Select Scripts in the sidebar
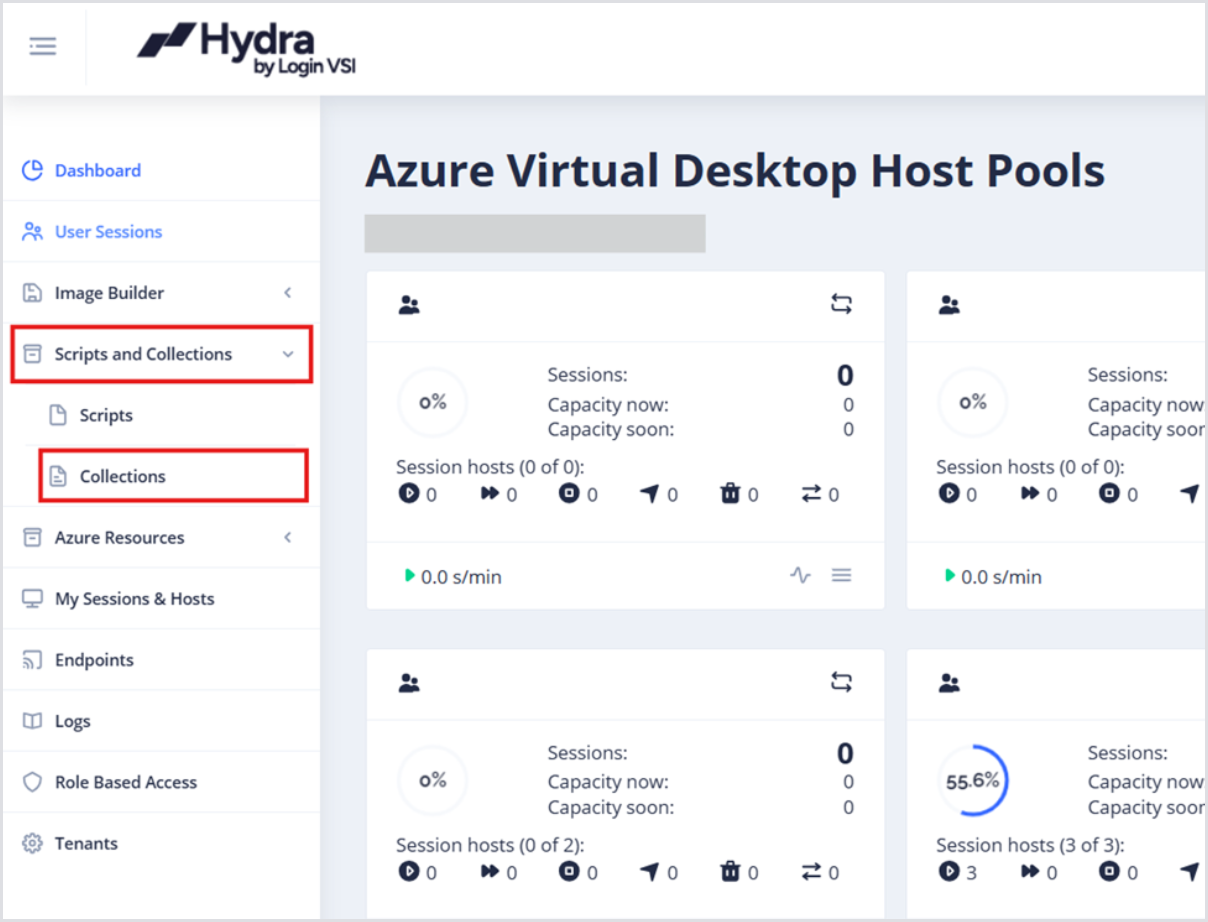Viewport: 1208px width, 922px height. coord(106,415)
